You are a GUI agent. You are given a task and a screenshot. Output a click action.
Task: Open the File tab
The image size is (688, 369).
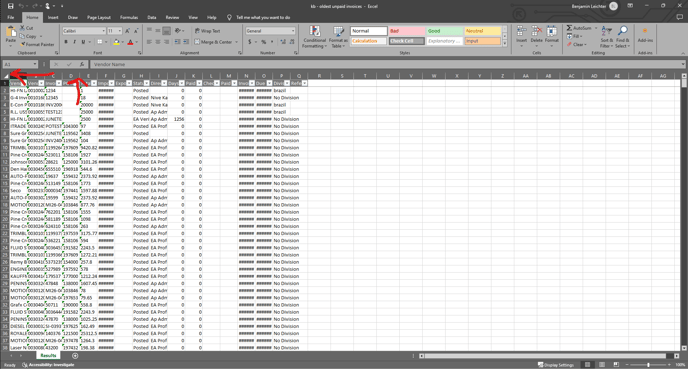pyautogui.click(x=11, y=18)
